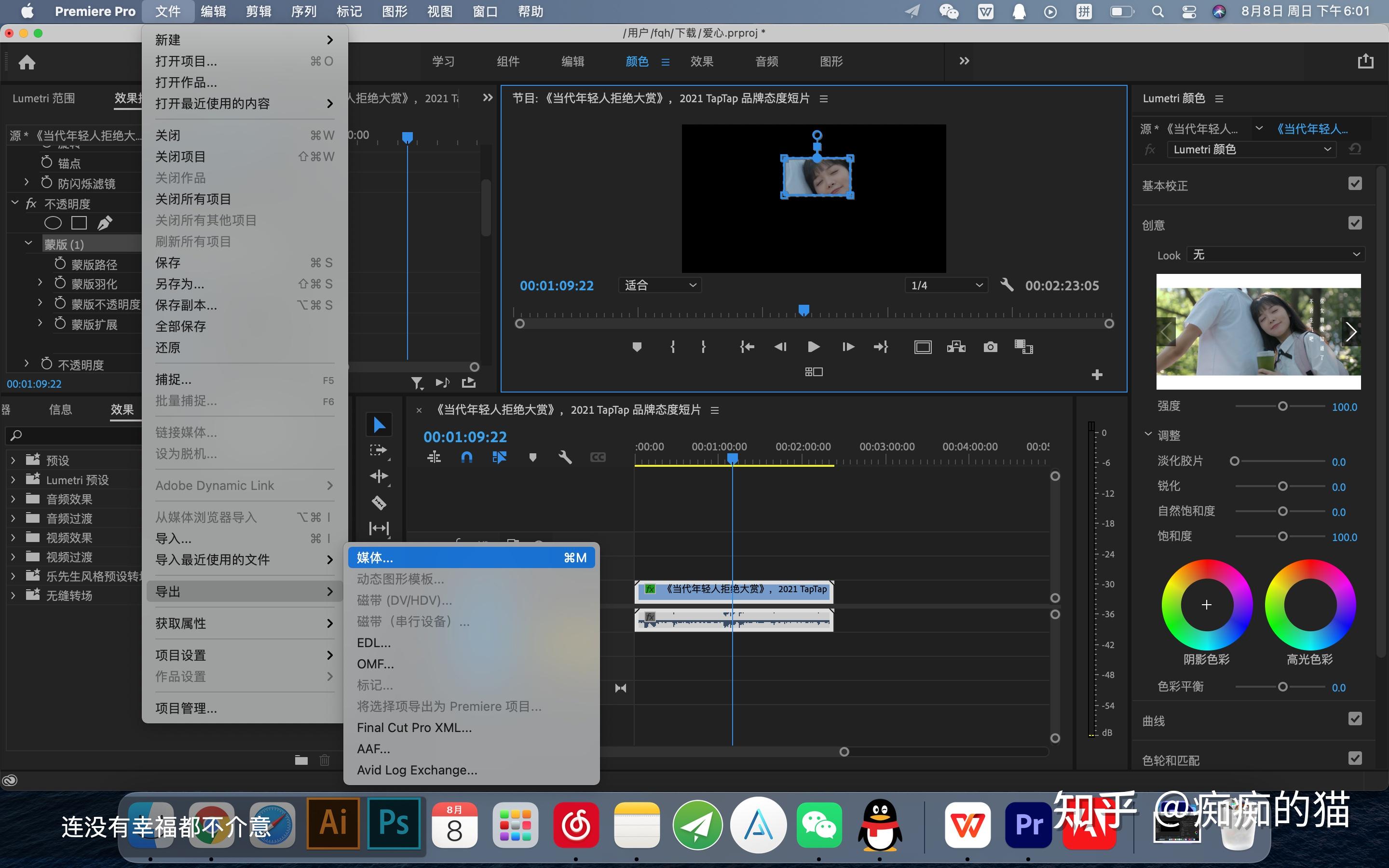Viewport: 1389px width, 868px height.
Task: Toggle 蒙版路径 stopwatch animation
Action: pos(60,263)
